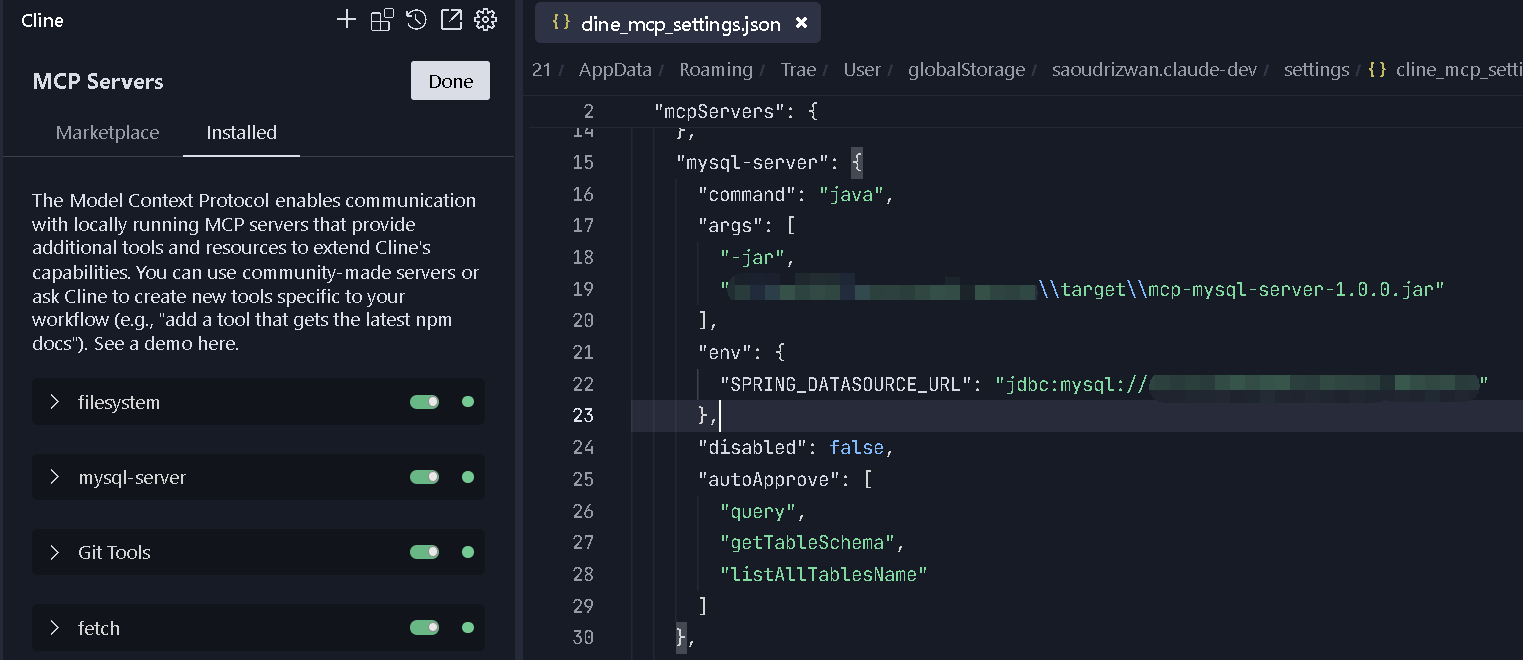Click the "java" command value
Viewport: 1523px width, 660px height.
pyautogui.click(x=851, y=194)
